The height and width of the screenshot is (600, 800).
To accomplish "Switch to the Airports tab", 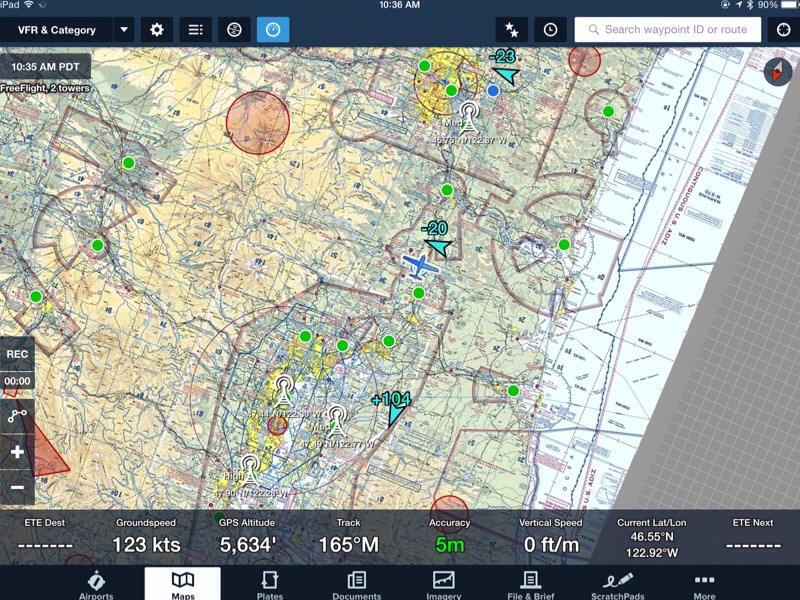I will click(x=96, y=585).
